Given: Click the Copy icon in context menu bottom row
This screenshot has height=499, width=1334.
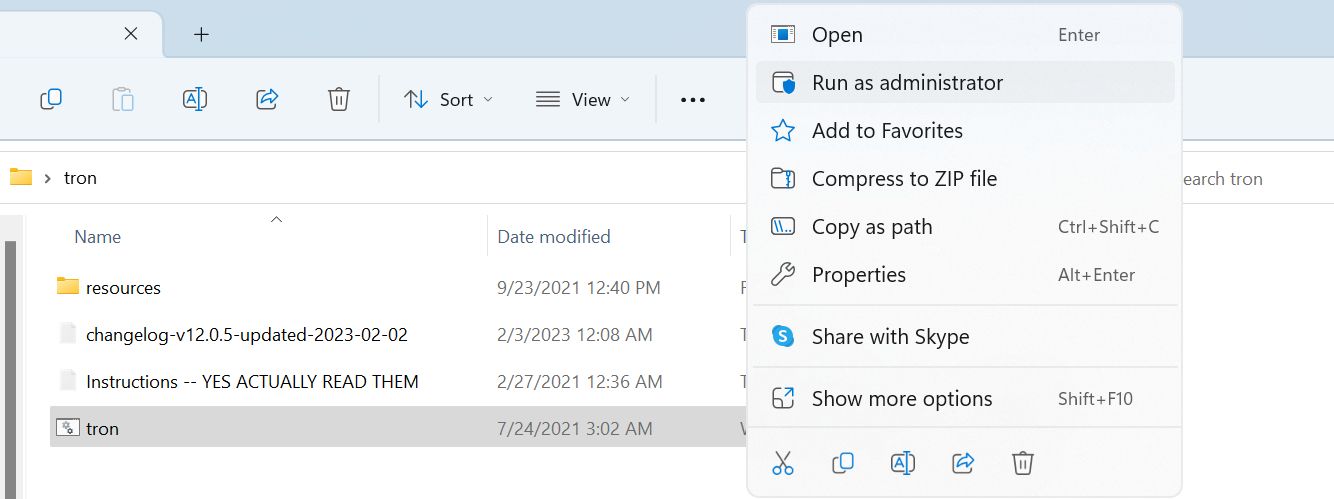Looking at the screenshot, I should click(x=843, y=462).
